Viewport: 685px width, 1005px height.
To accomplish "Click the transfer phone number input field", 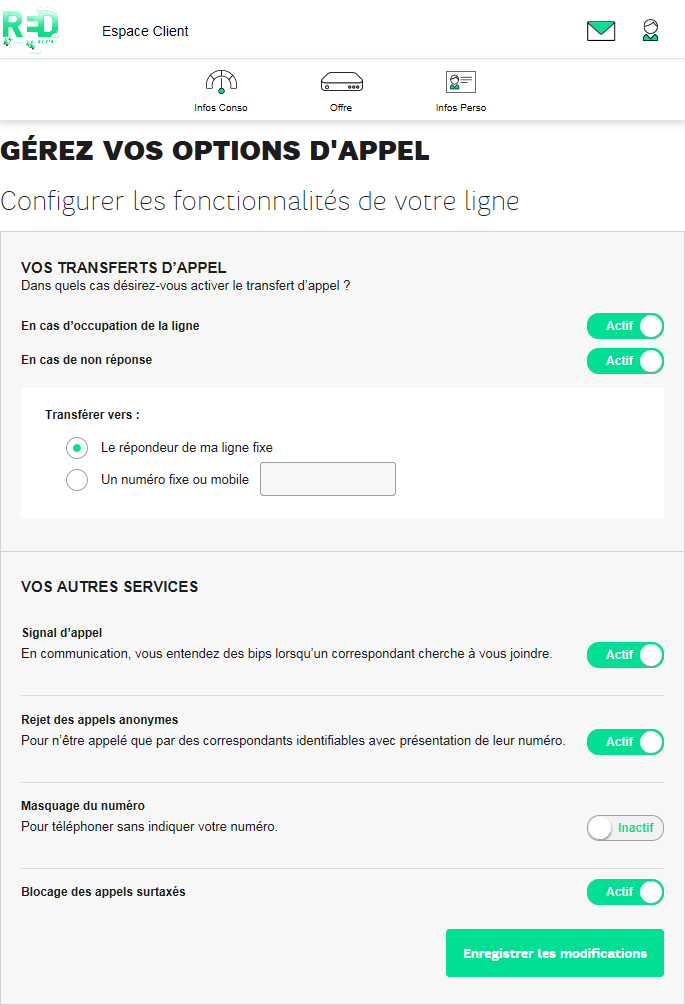I will pos(328,479).
